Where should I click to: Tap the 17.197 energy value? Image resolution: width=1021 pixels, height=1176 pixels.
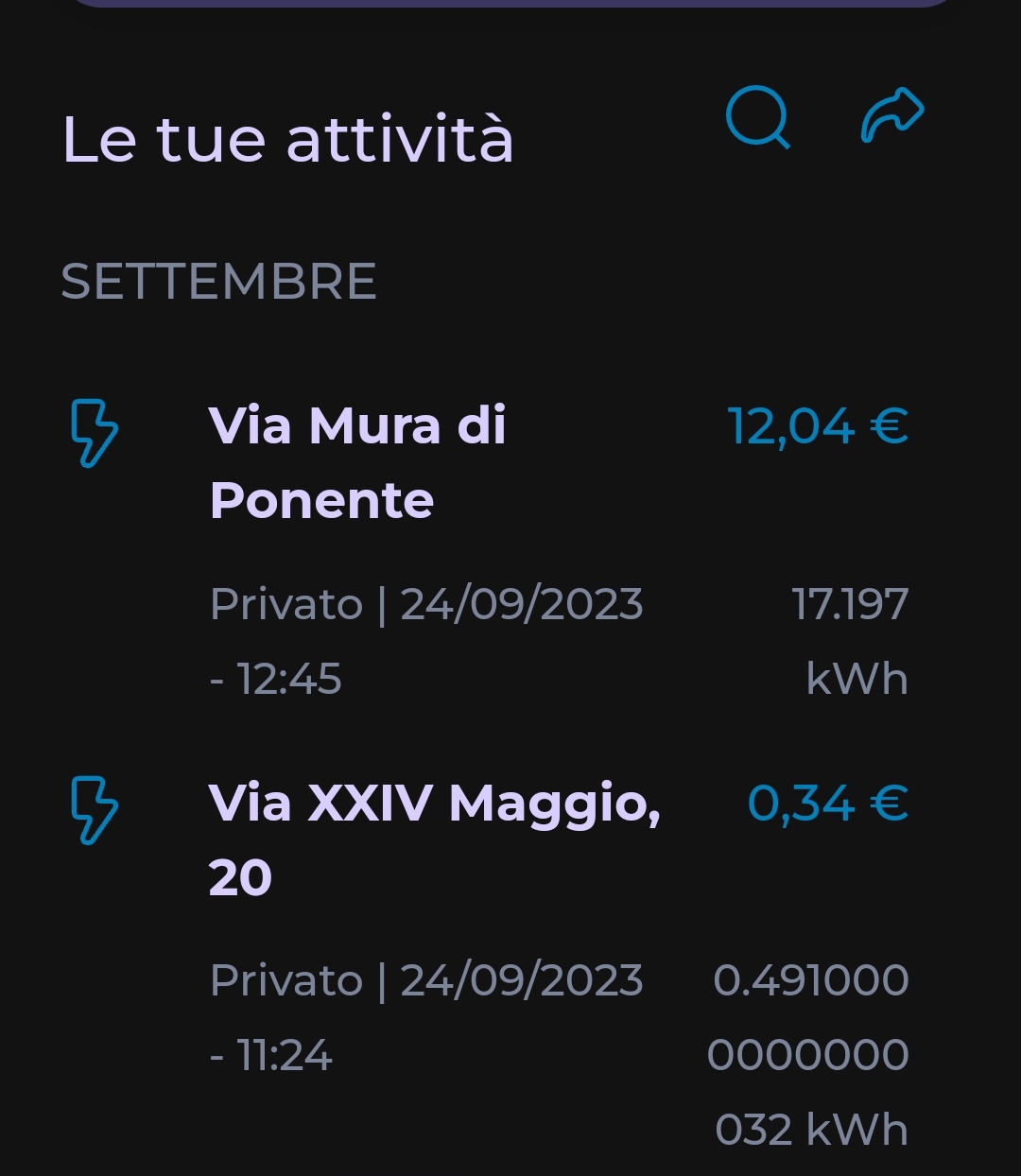coord(850,604)
